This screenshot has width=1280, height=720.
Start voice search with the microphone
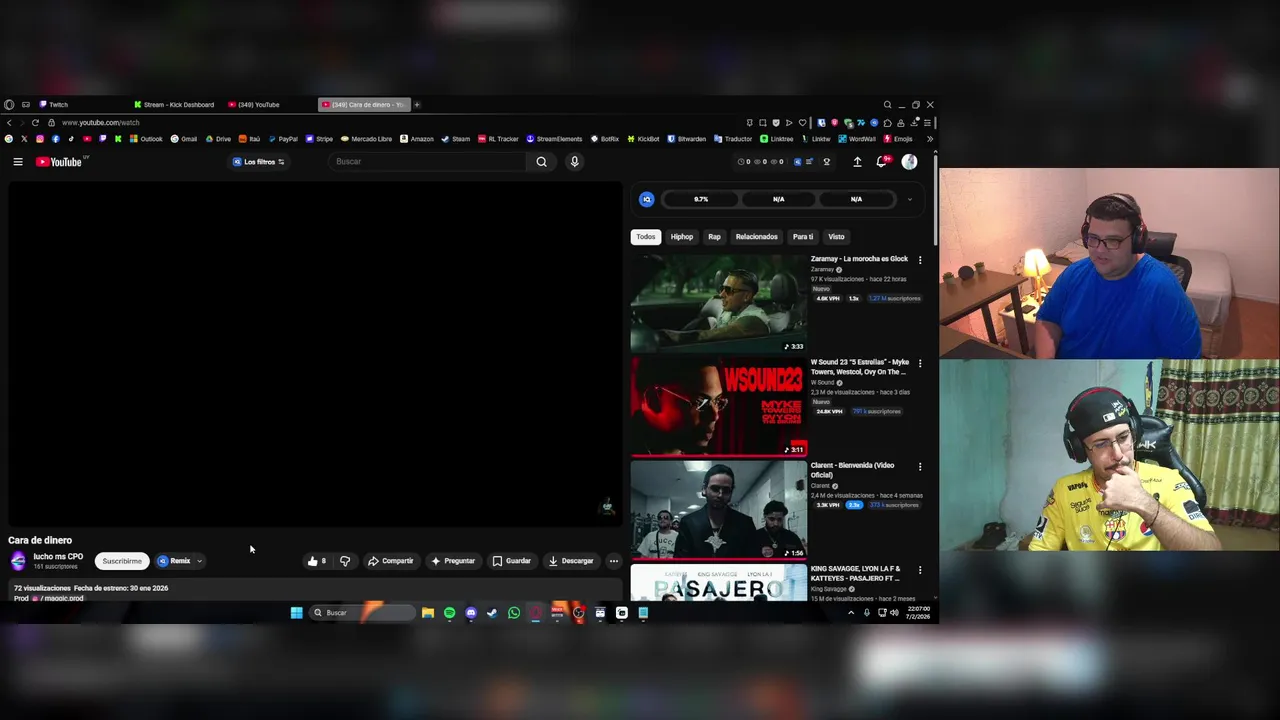pos(574,162)
